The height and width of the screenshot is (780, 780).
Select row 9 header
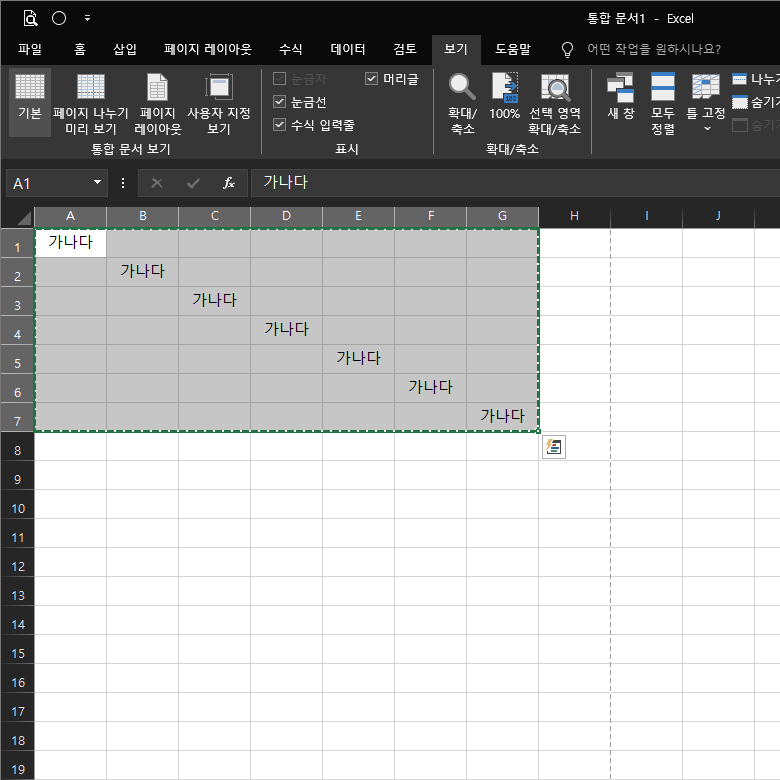coord(17,476)
